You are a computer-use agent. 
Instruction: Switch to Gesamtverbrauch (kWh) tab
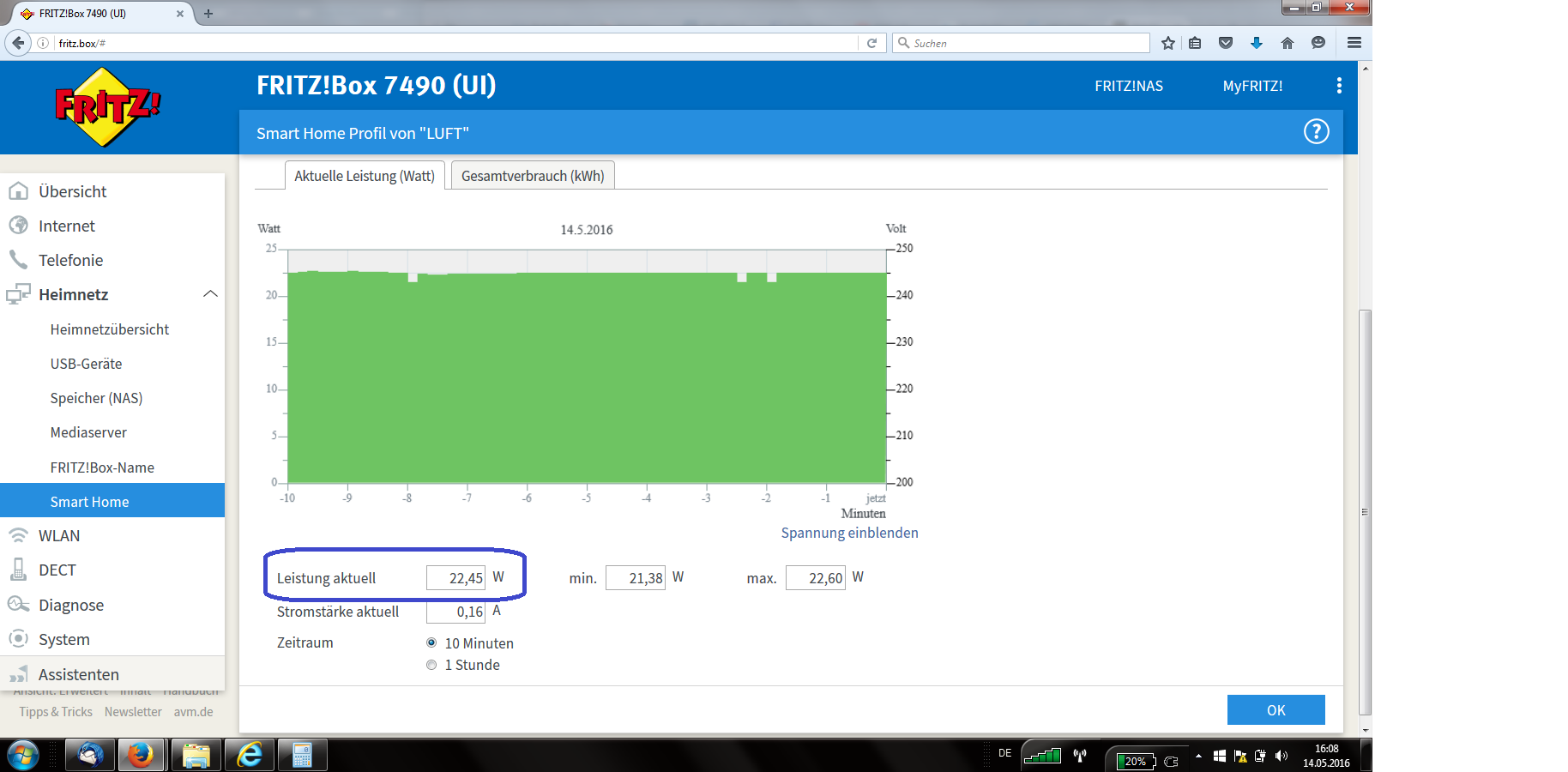coord(533,176)
